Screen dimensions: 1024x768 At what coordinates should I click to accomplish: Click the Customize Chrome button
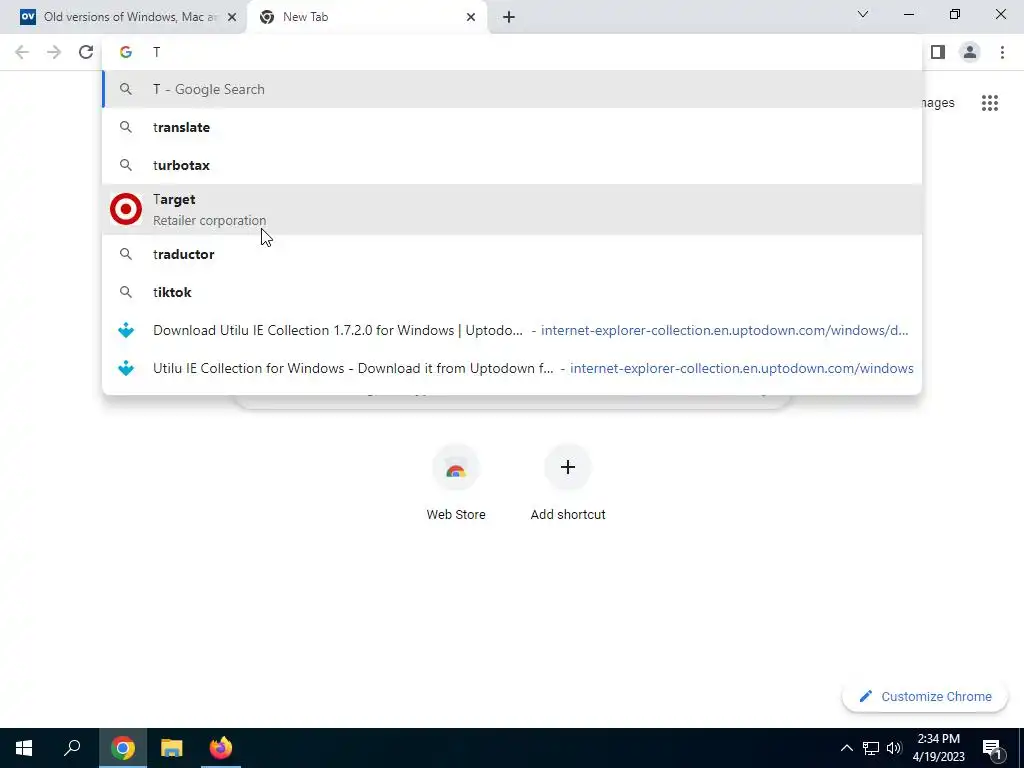click(x=925, y=697)
